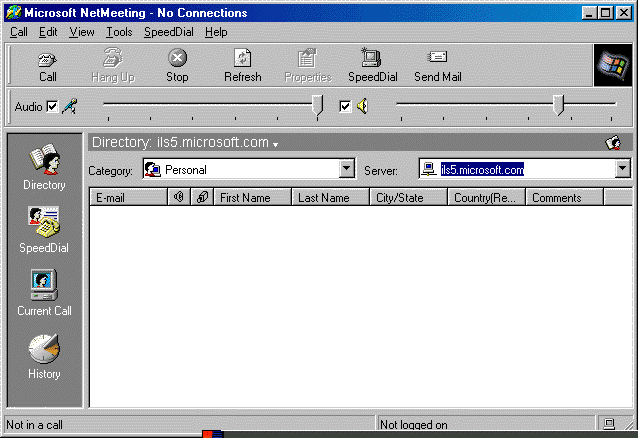Viewport: 638px width, 438px height.
Task: Click the 'Not in a call' status text
Action: (x=35, y=425)
